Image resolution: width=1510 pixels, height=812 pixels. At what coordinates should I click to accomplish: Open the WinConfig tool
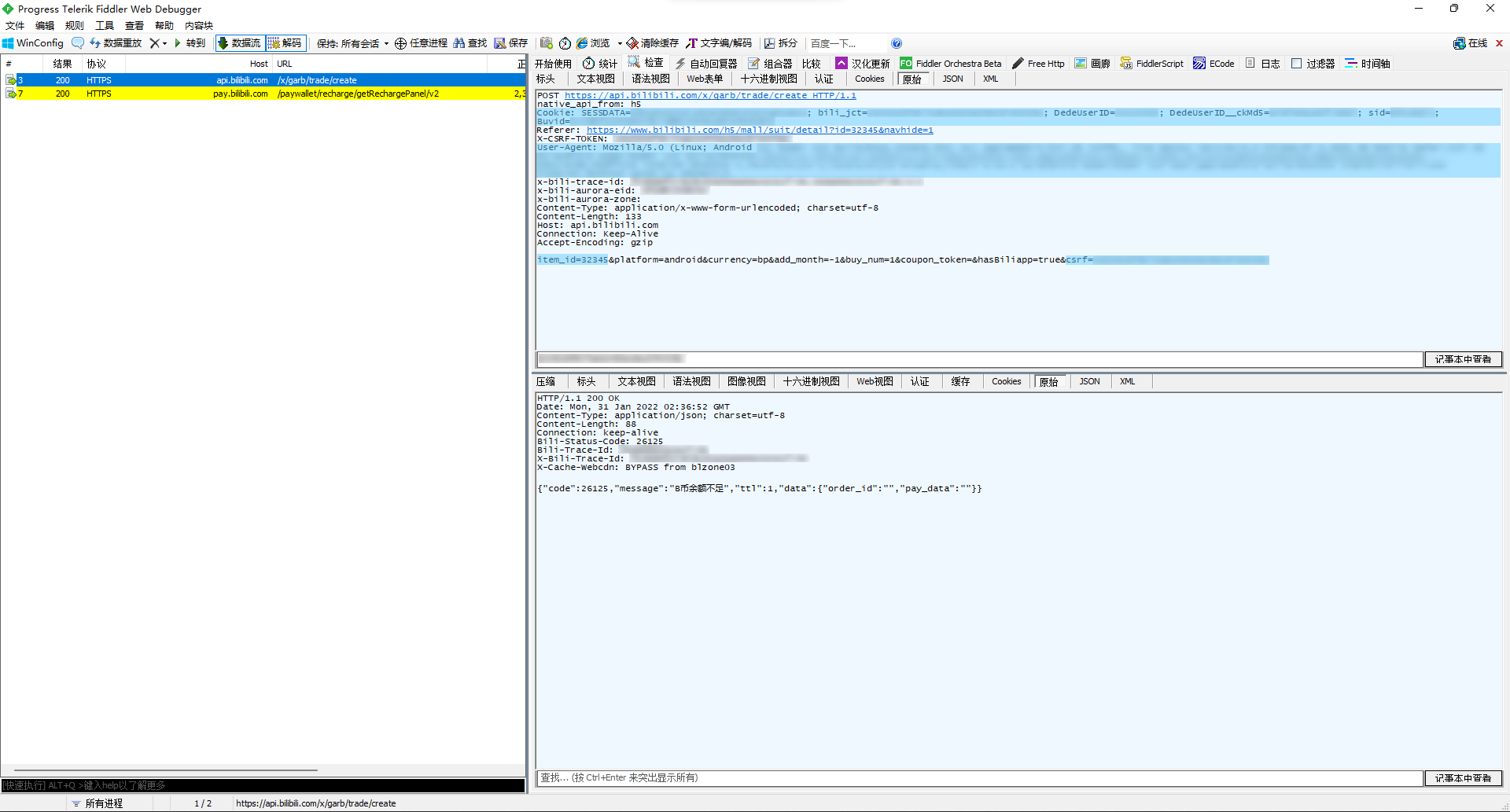33,43
